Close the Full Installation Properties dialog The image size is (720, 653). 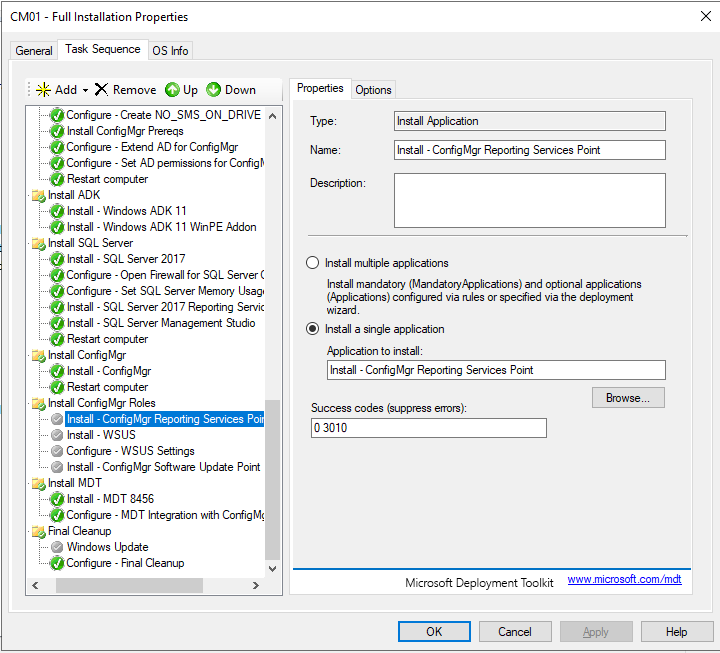(706, 17)
